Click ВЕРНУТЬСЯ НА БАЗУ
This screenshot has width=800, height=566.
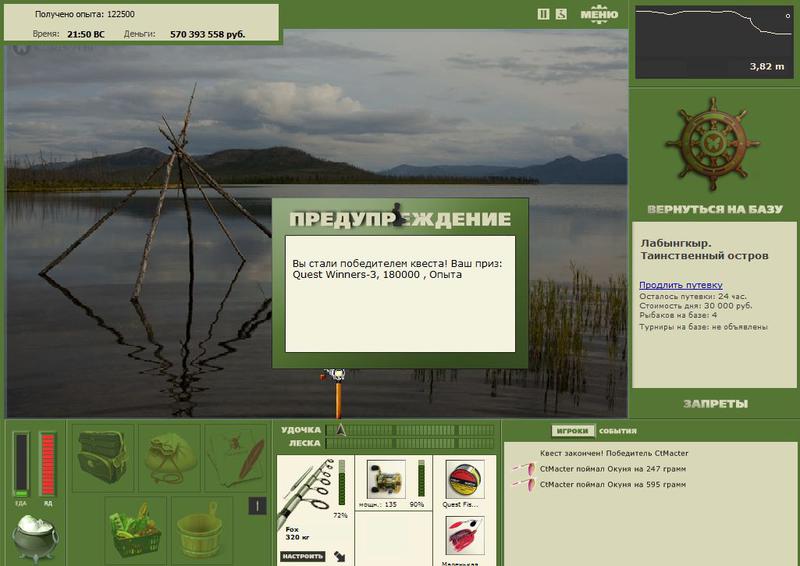714,209
